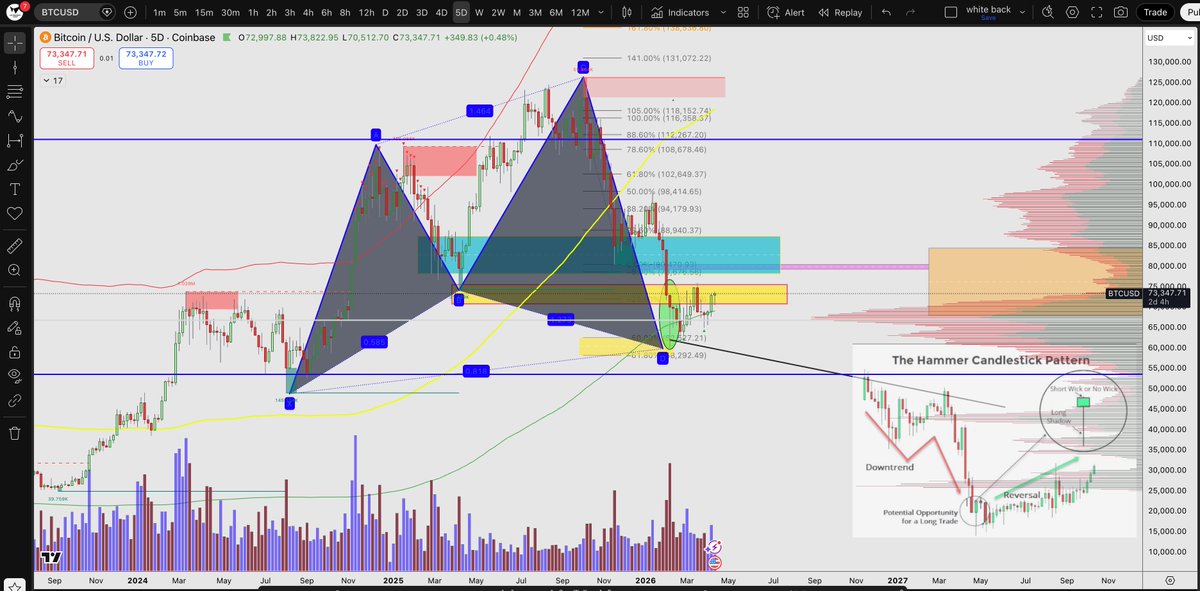Select the 2D timeframe

402,12
